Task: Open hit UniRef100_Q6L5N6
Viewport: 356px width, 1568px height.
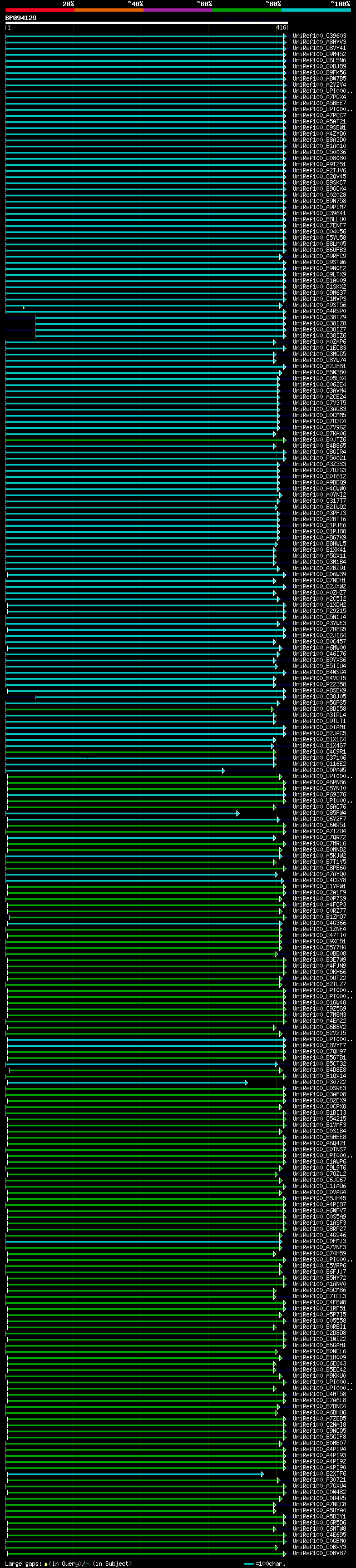Action: 319,60
